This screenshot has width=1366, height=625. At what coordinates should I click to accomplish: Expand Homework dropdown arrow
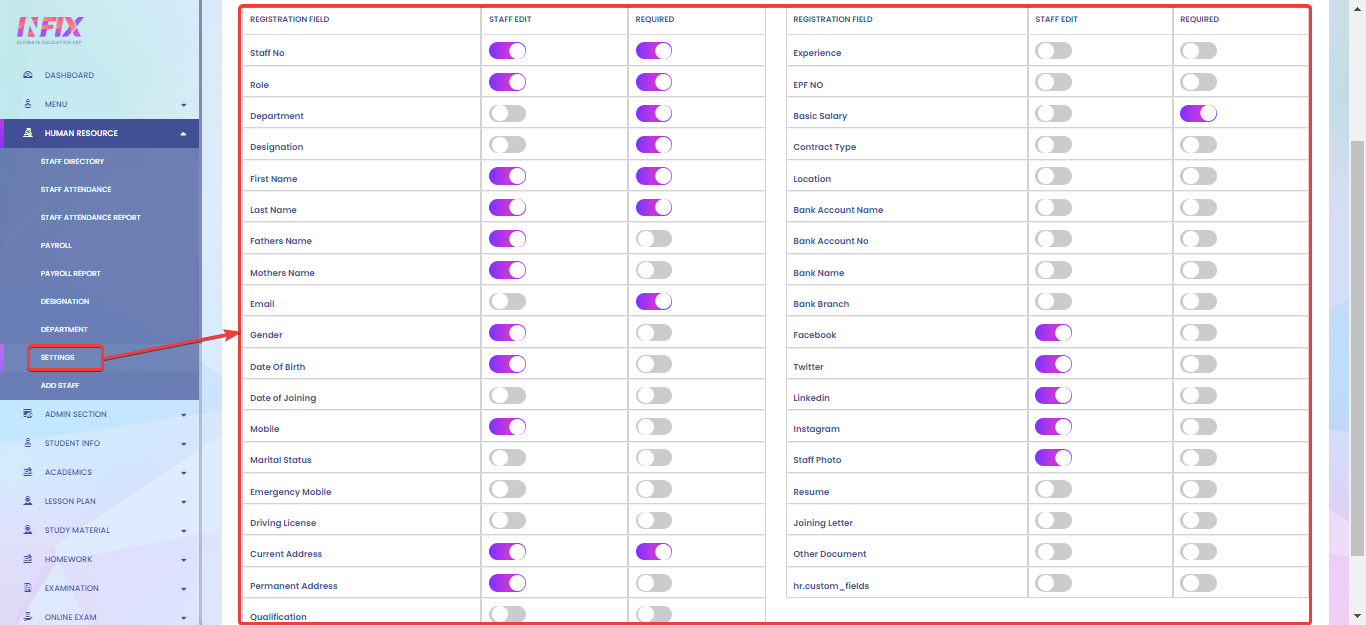click(184, 560)
